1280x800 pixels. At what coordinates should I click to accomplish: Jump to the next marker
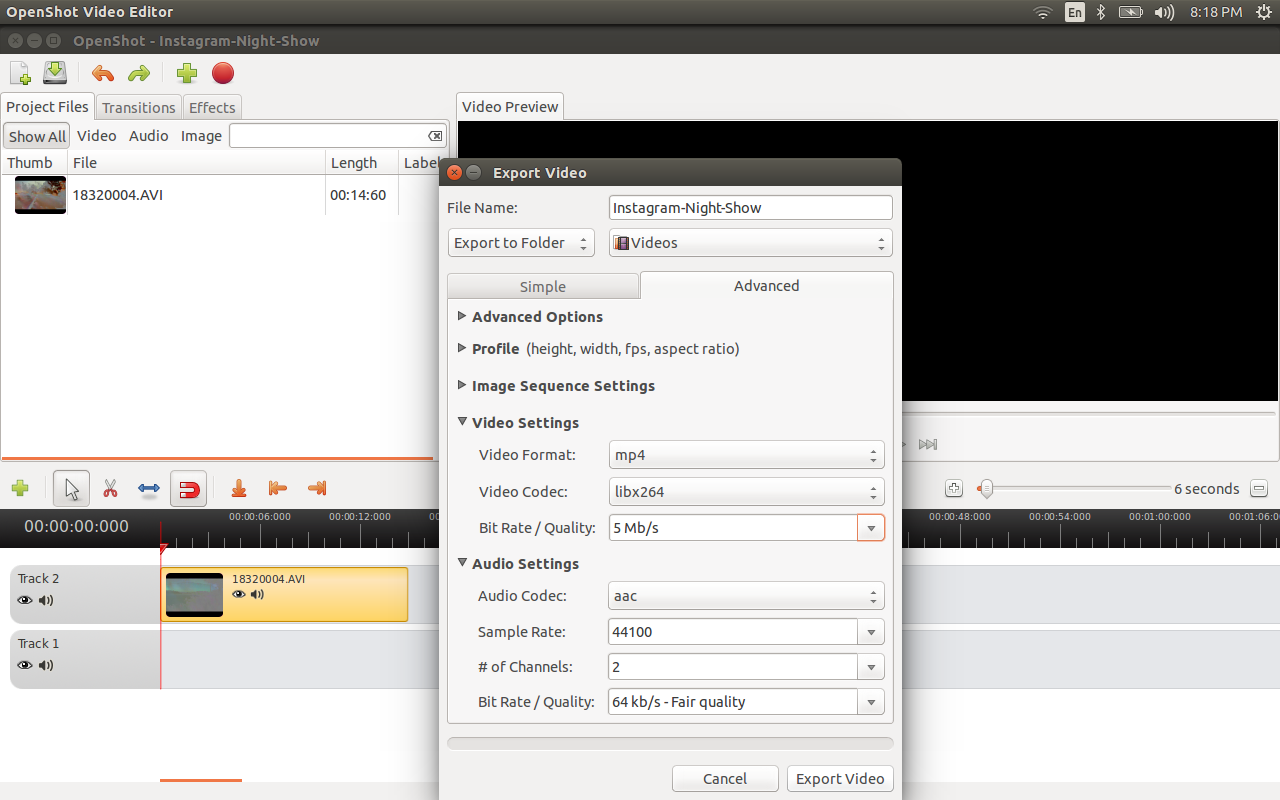(x=317, y=489)
